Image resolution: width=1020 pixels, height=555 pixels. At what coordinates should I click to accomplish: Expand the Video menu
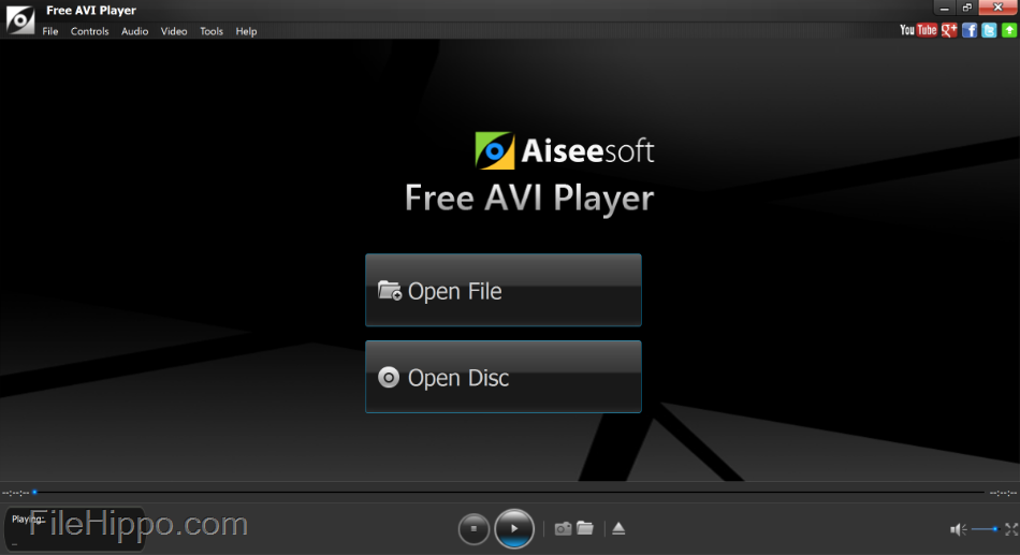coord(174,31)
